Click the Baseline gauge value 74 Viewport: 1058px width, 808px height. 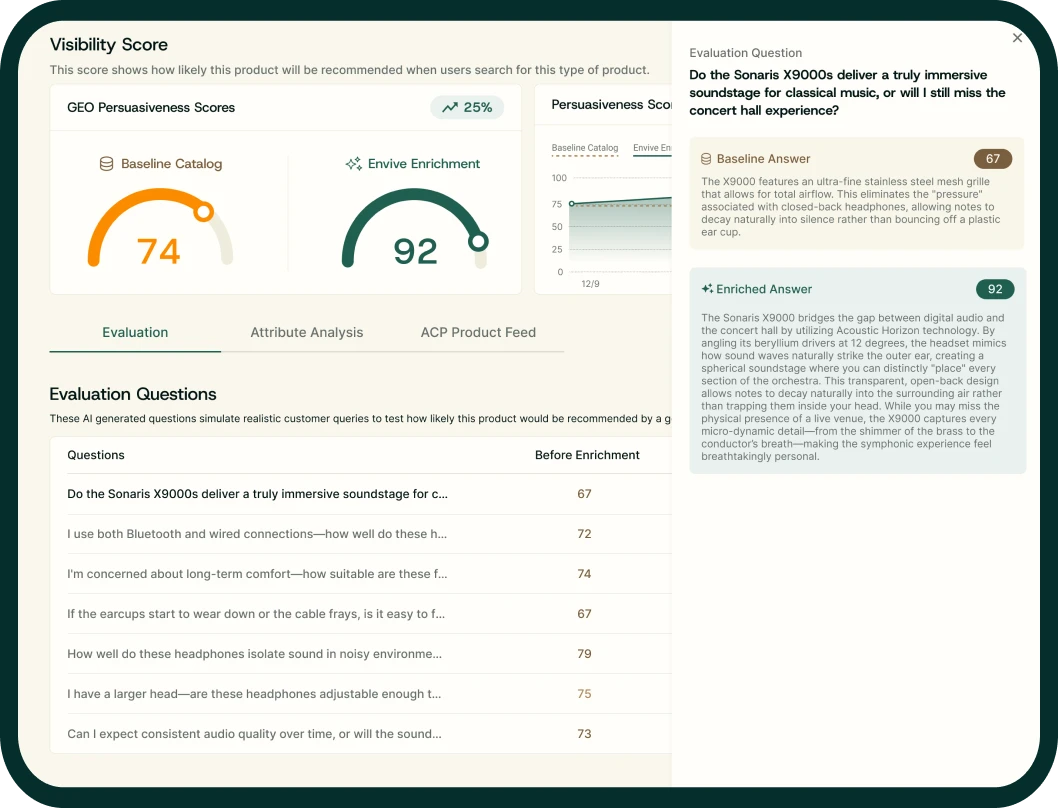[159, 251]
